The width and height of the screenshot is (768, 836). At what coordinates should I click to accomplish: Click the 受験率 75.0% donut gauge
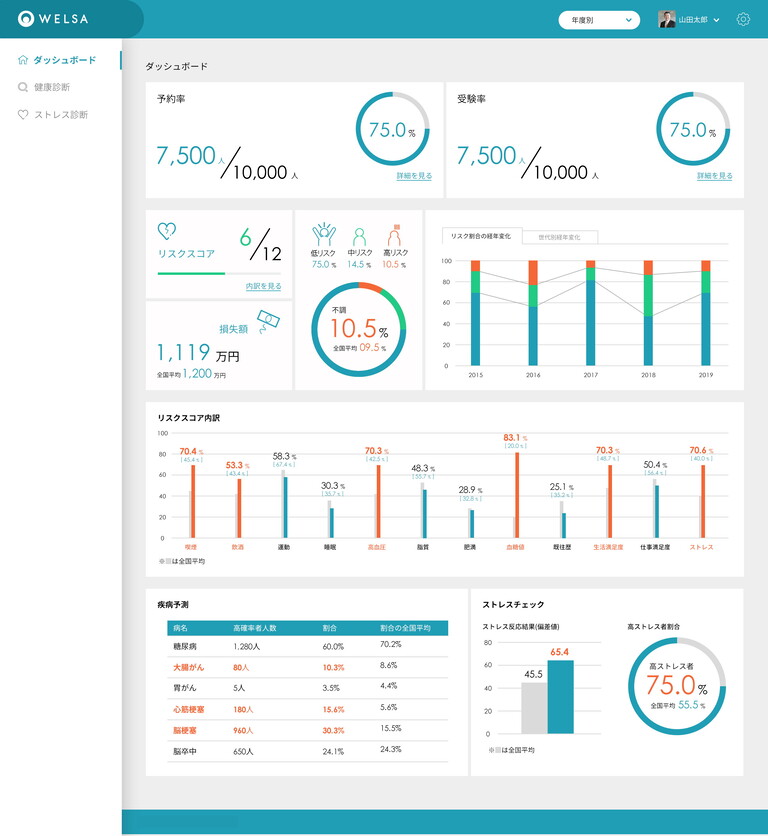[693, 128]
